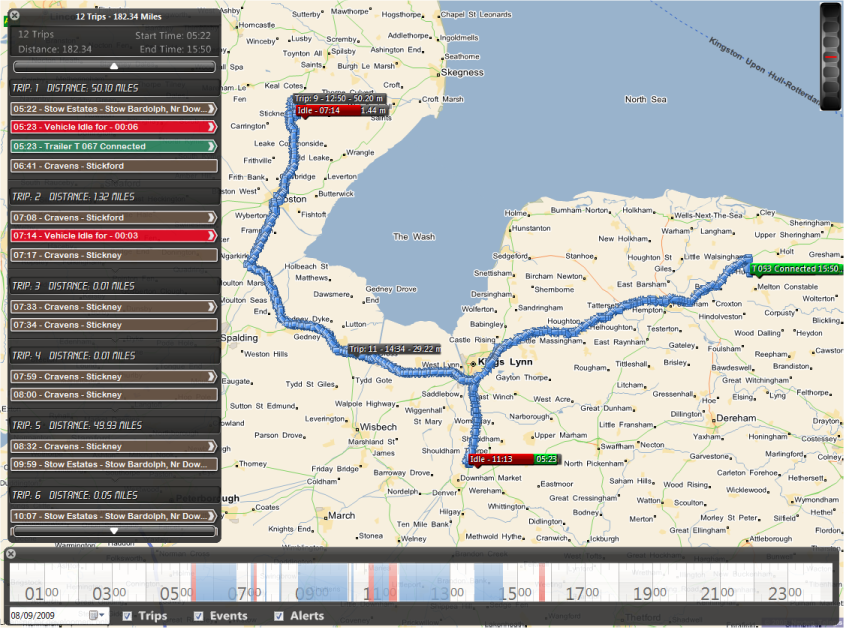
Task: Close the trips list panel
Action: click(x=13, y=16)
